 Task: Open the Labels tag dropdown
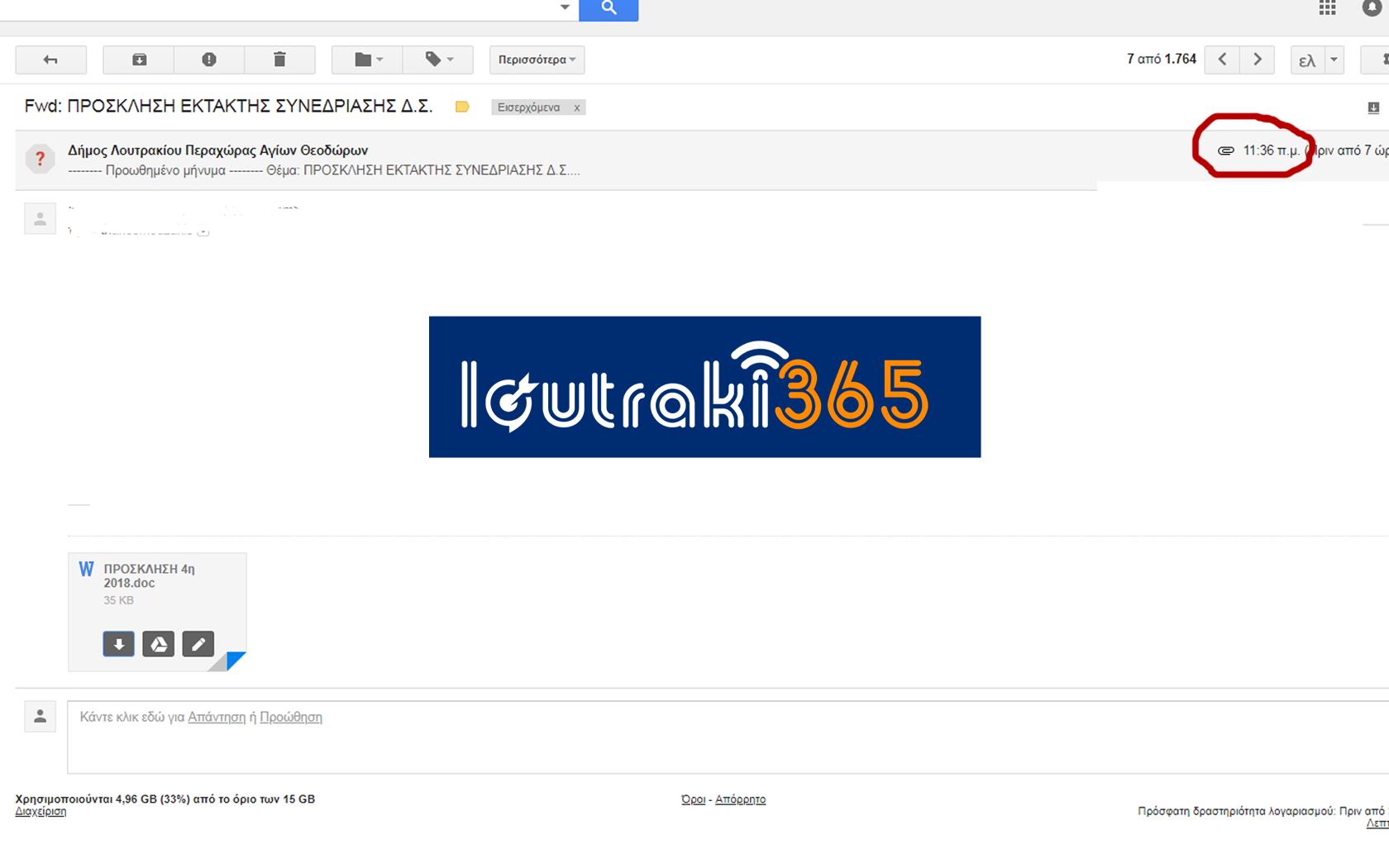438,60
